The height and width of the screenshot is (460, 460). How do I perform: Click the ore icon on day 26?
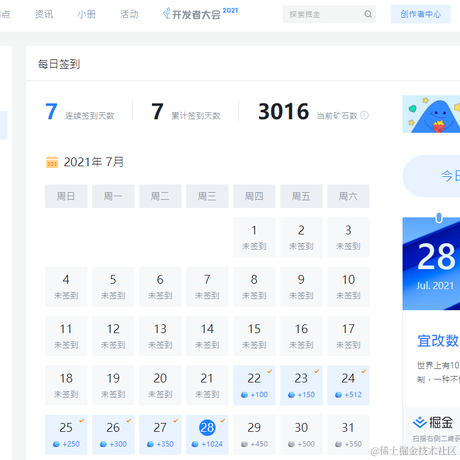[103, 444]
